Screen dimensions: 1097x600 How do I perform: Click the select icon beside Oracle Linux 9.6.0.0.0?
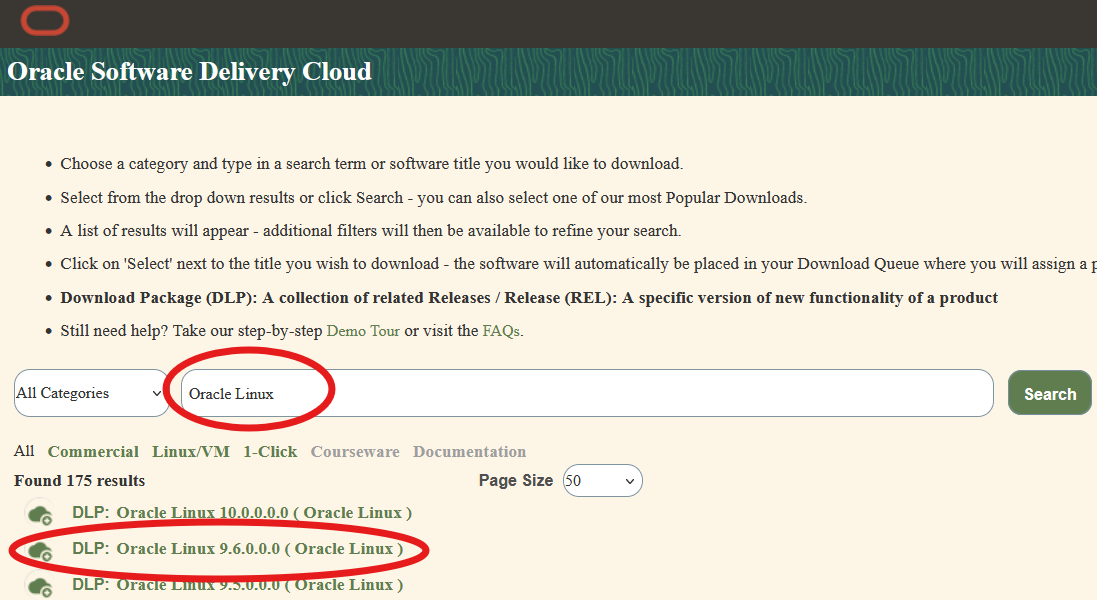(39, 548)
